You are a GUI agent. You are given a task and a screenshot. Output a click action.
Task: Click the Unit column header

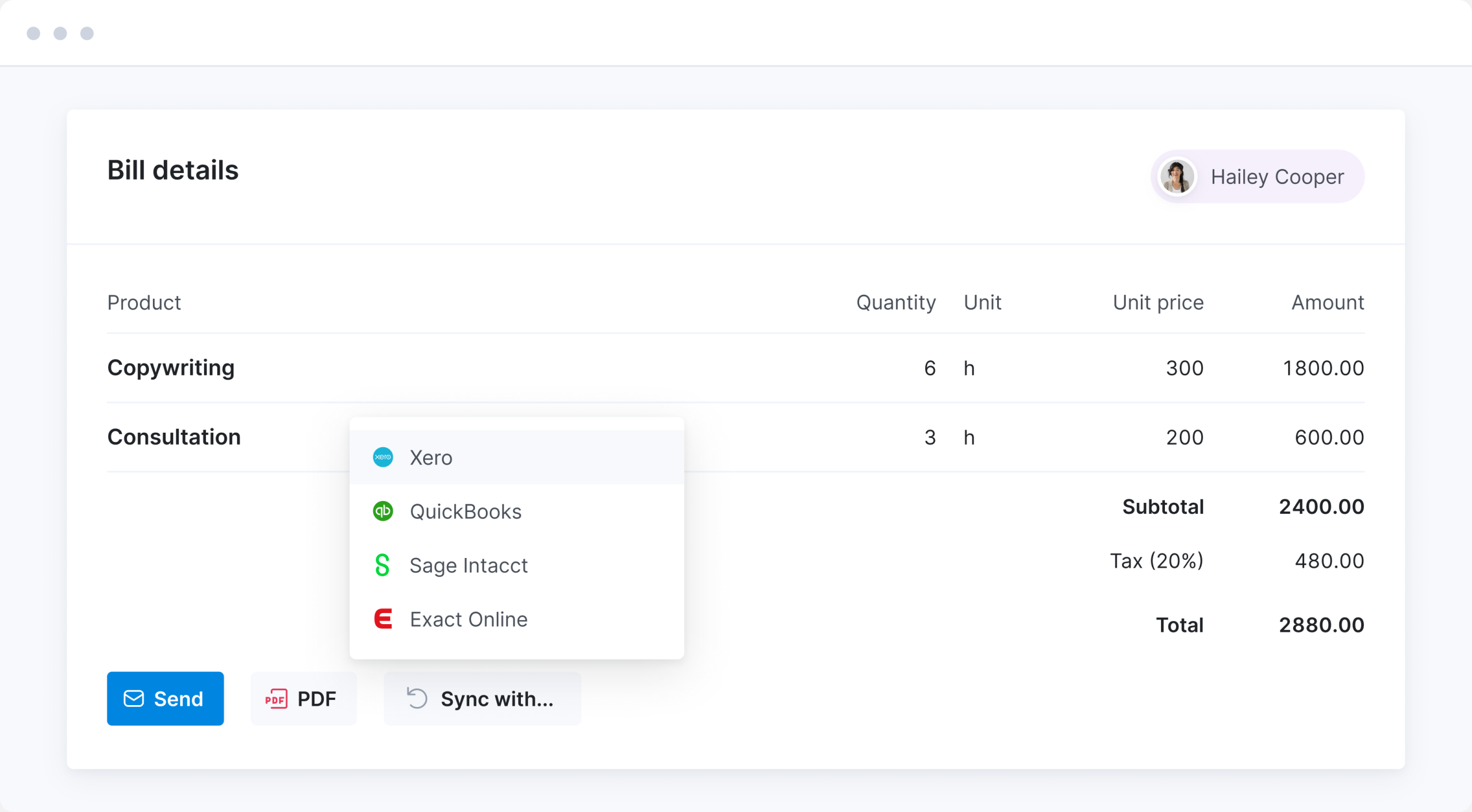pyautogui.click(x=983, y=302)
